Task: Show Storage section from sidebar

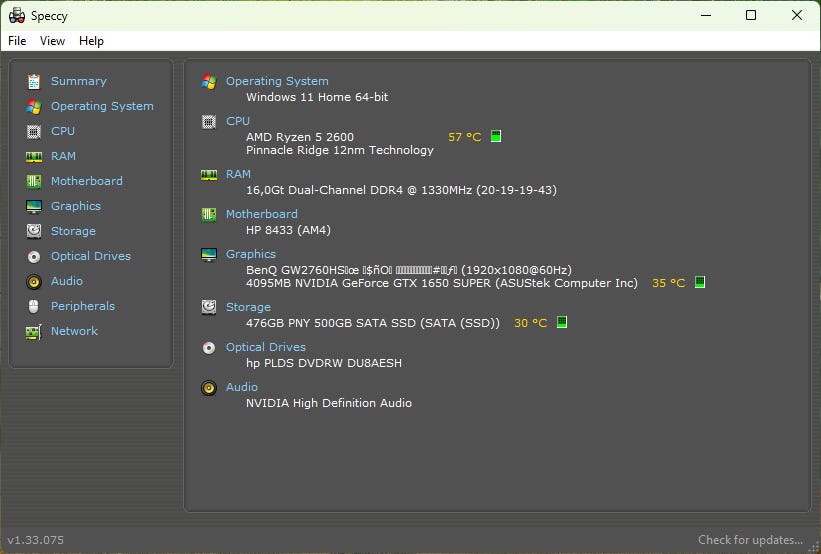Action: [x=73, y=231]
